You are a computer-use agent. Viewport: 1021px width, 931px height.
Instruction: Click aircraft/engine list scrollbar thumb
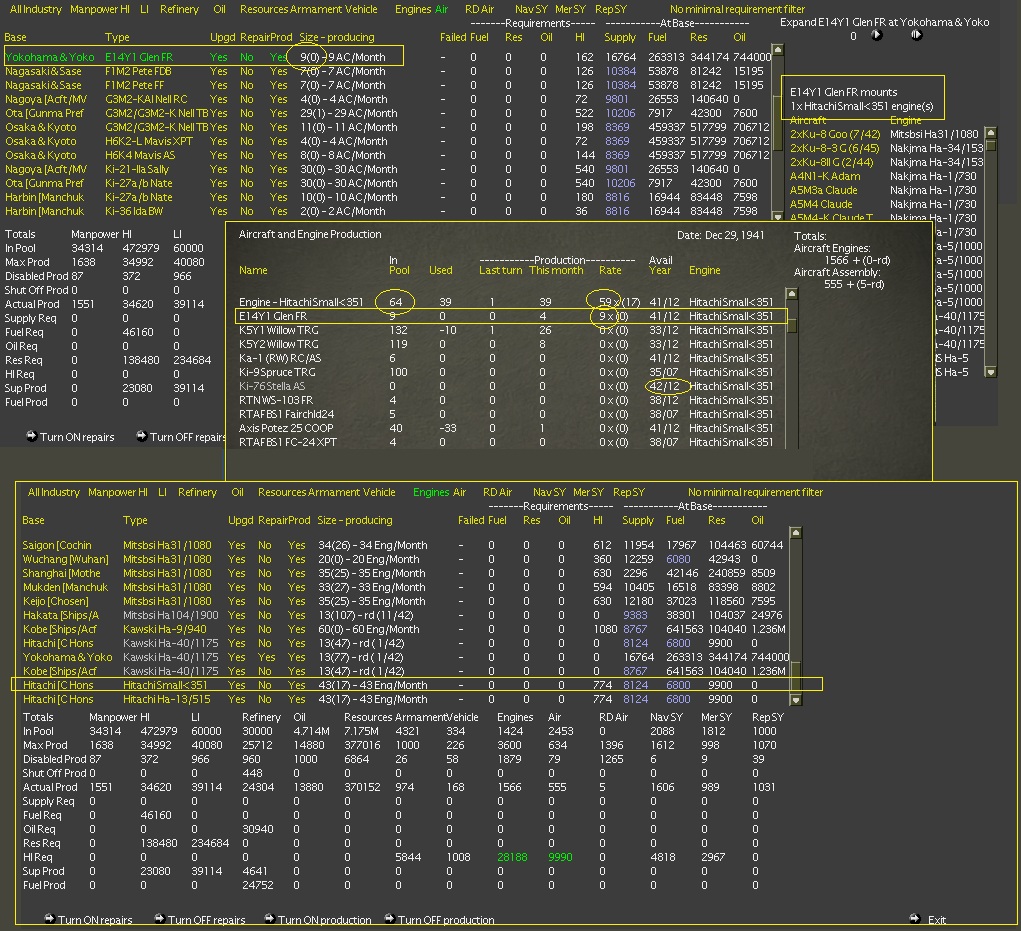tap(990, 145)
